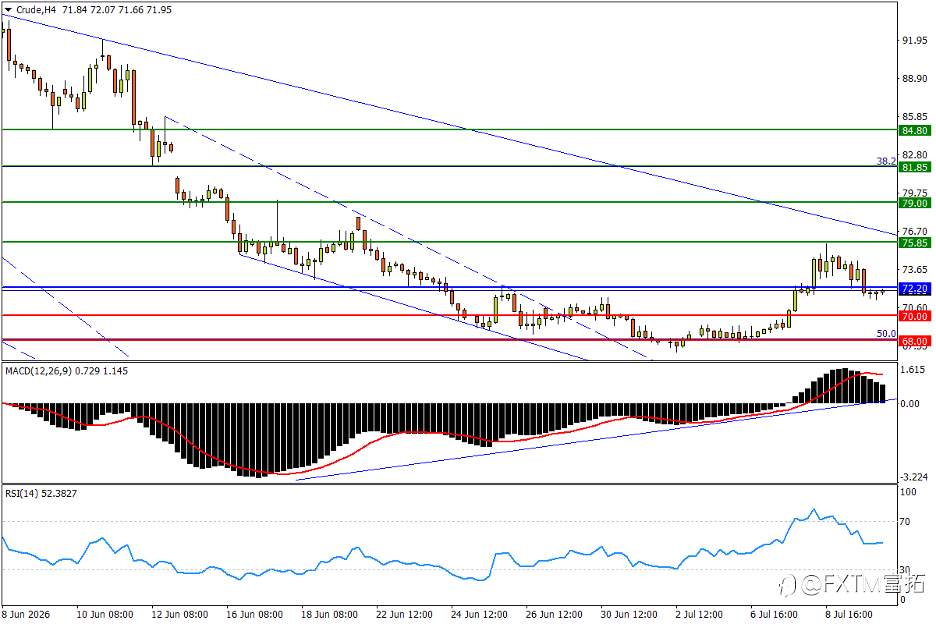
Task: Click the 2 Jul 12:00 time label
Action: coord(699,614)
